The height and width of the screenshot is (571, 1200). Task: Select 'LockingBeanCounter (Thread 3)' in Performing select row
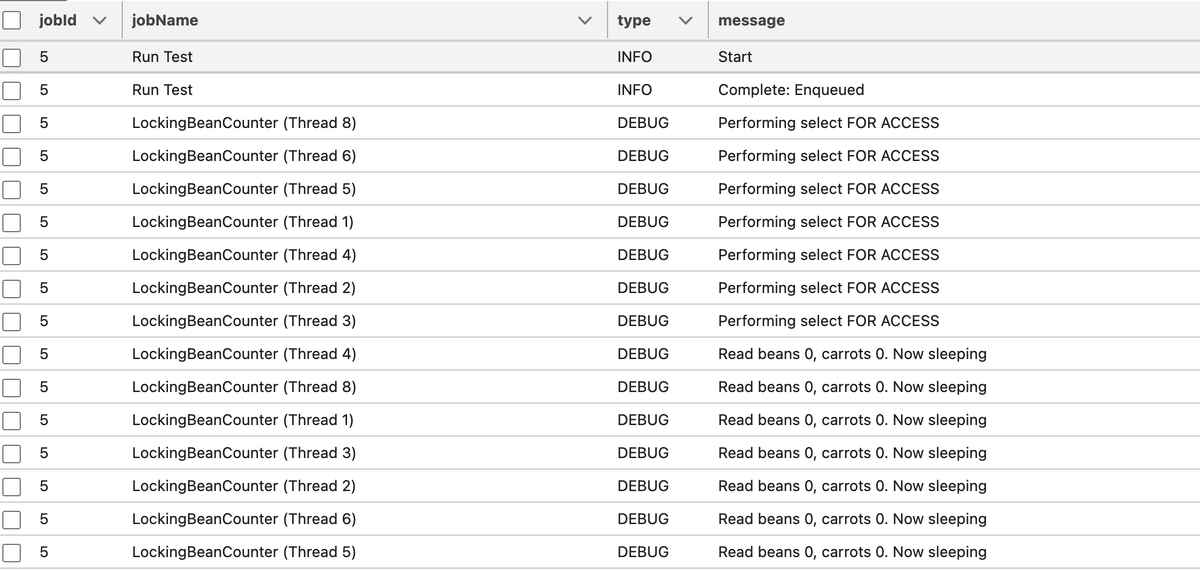click(x=244, y=321)
